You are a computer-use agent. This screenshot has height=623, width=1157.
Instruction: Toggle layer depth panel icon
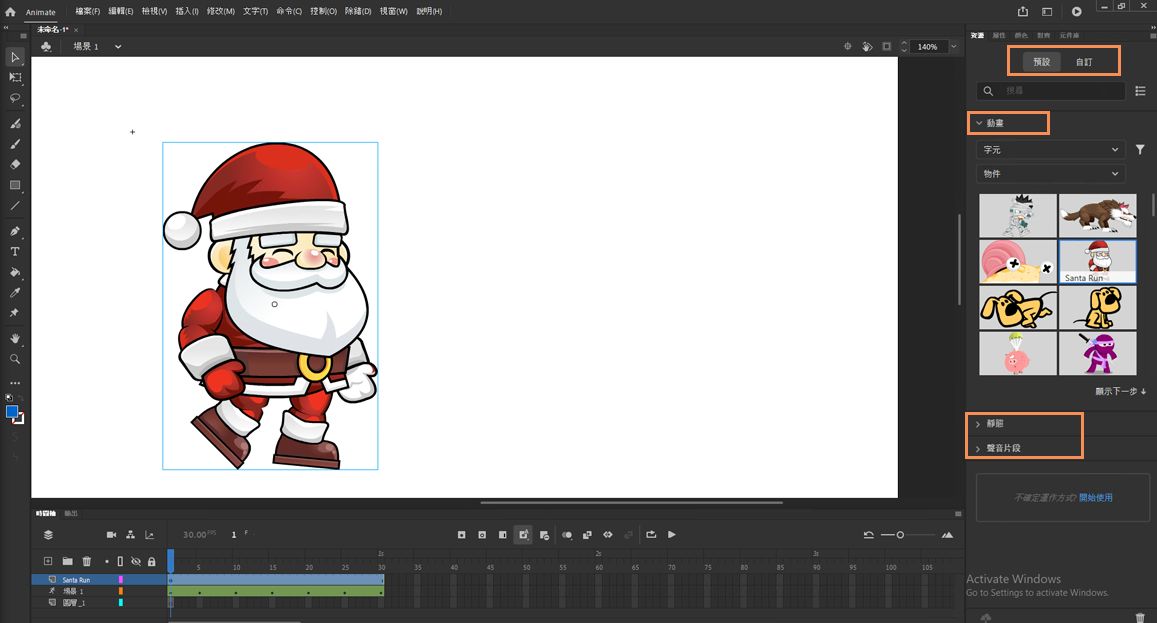(150, 534)
